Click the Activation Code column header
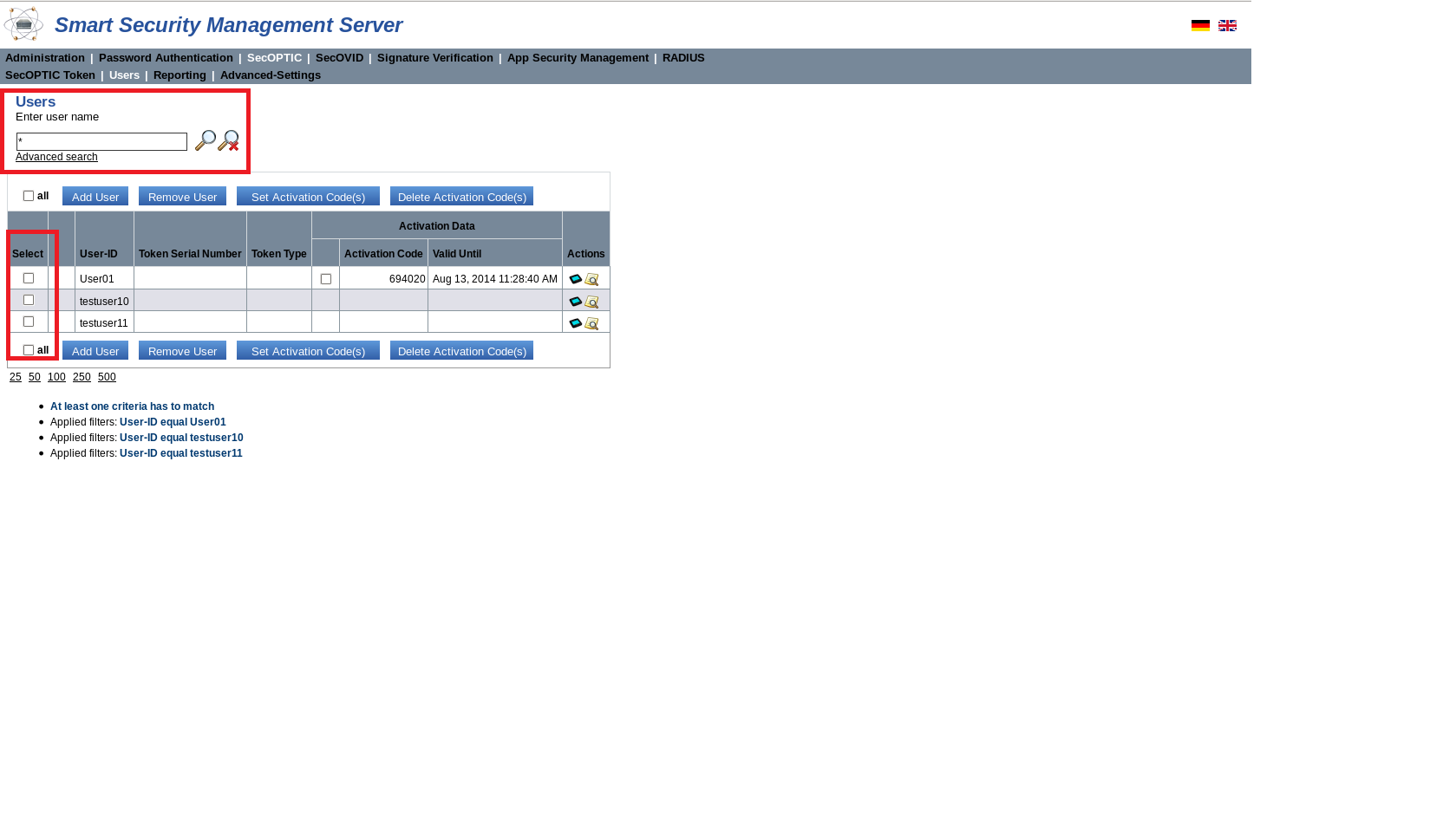This screenshot has width=1456, height=832. pyautogui.click(x=383, y=254)
